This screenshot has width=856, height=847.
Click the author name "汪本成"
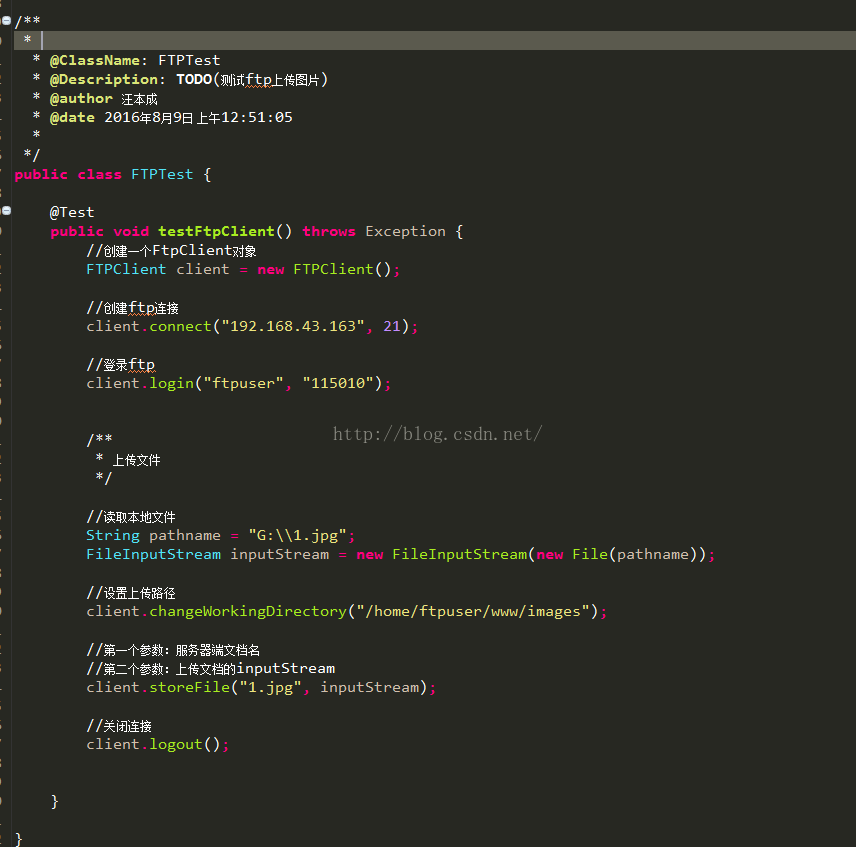point(139,99)
